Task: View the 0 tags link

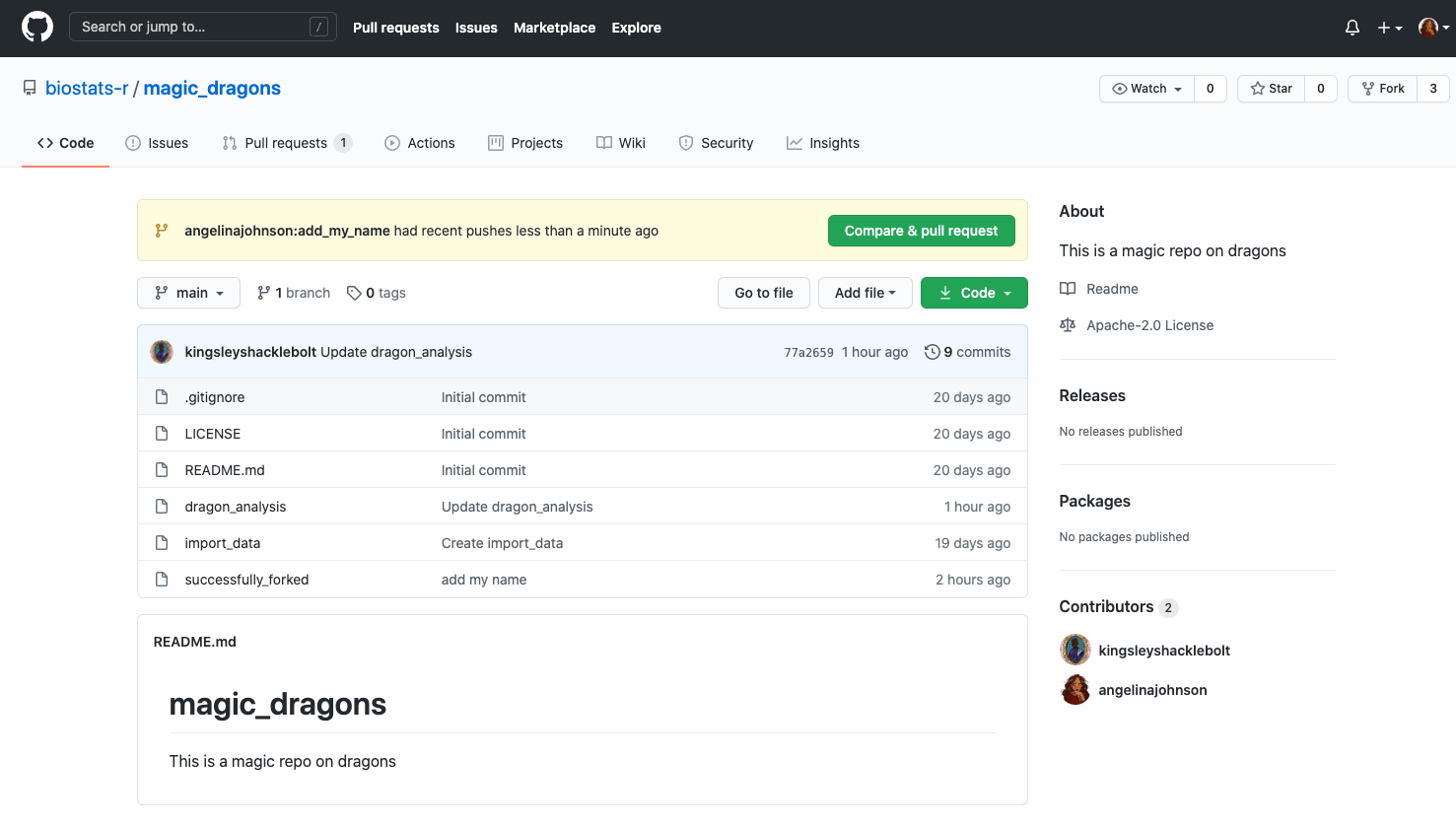Action: coord(377,293)
